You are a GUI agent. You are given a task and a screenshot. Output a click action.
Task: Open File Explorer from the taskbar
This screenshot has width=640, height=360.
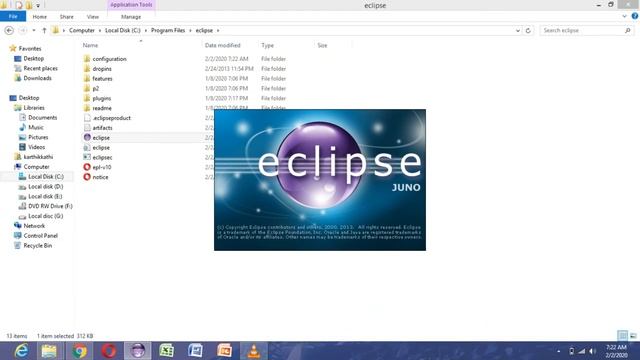(x=49, y=351)
